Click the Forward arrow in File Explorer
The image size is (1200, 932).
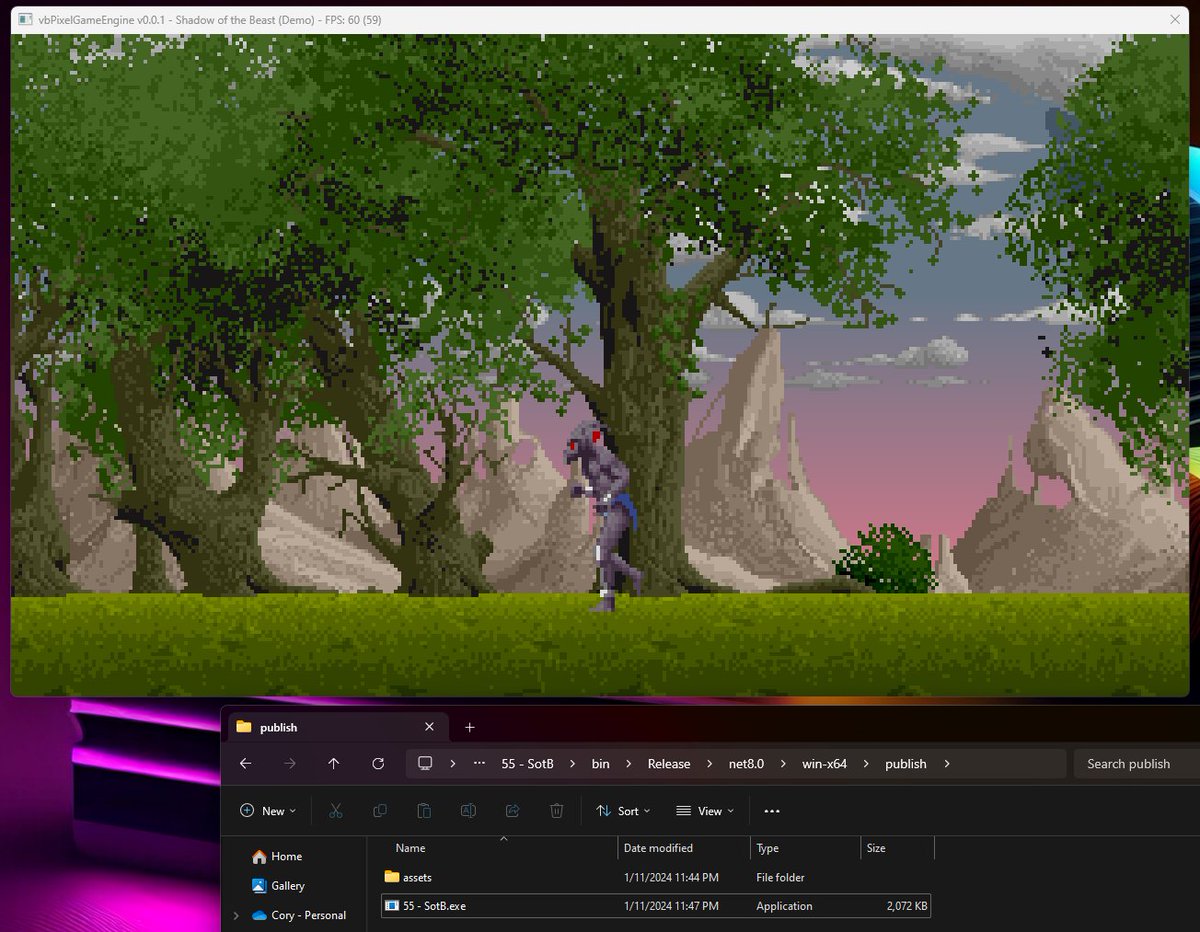click(x=290, y=763)
